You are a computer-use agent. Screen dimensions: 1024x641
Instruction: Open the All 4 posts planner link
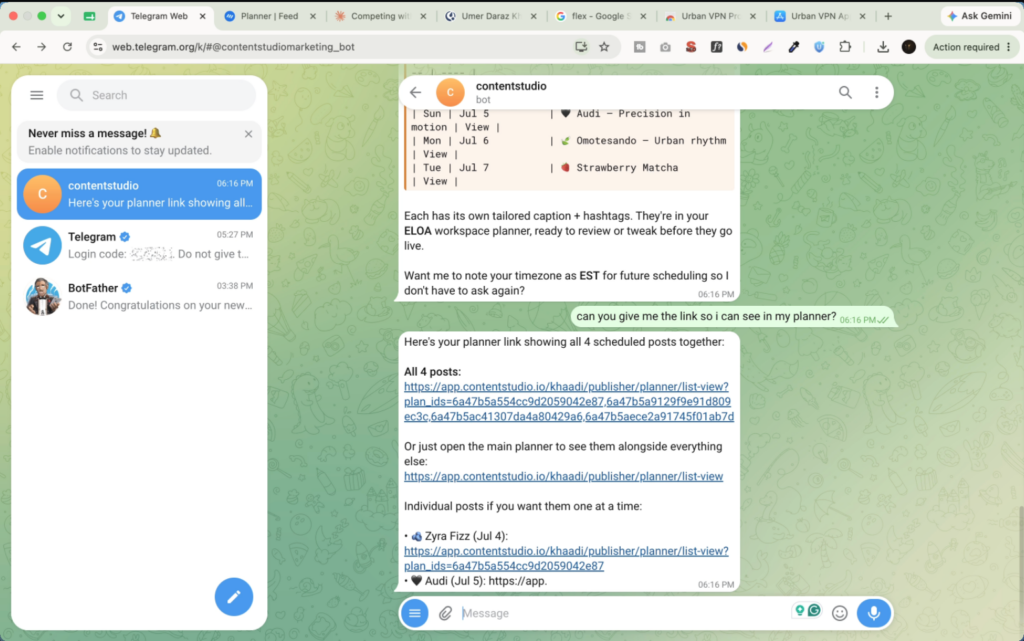click(569, 401)
